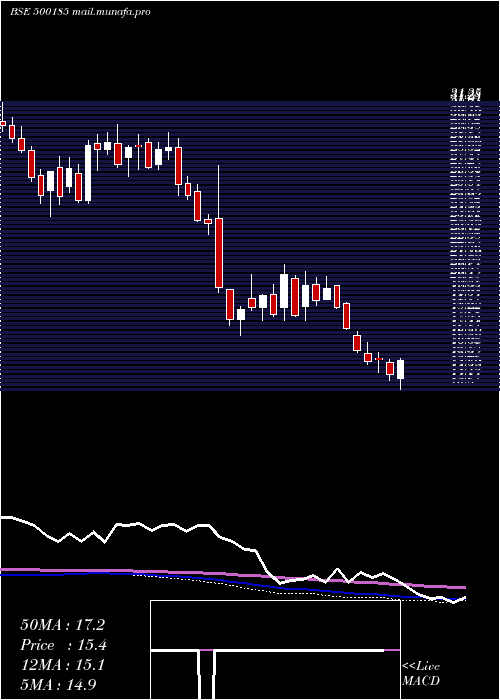Screen dimensions: 500x700
Task: Click the 'Price : 15.4' value
Action: coord(63,645)
